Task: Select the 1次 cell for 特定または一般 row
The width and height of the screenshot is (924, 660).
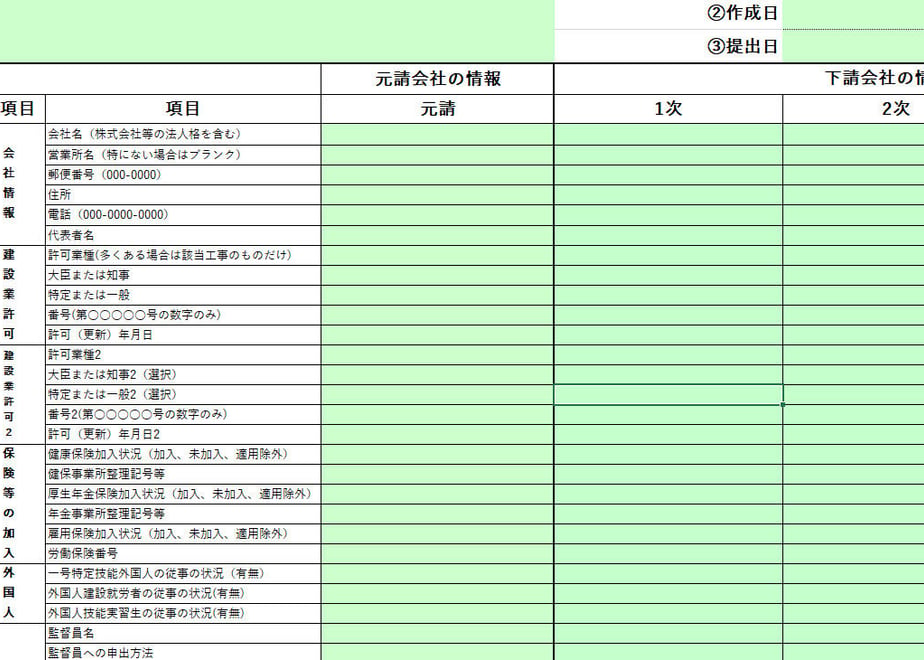Action: pyautogui.click(x=668, y=295)
